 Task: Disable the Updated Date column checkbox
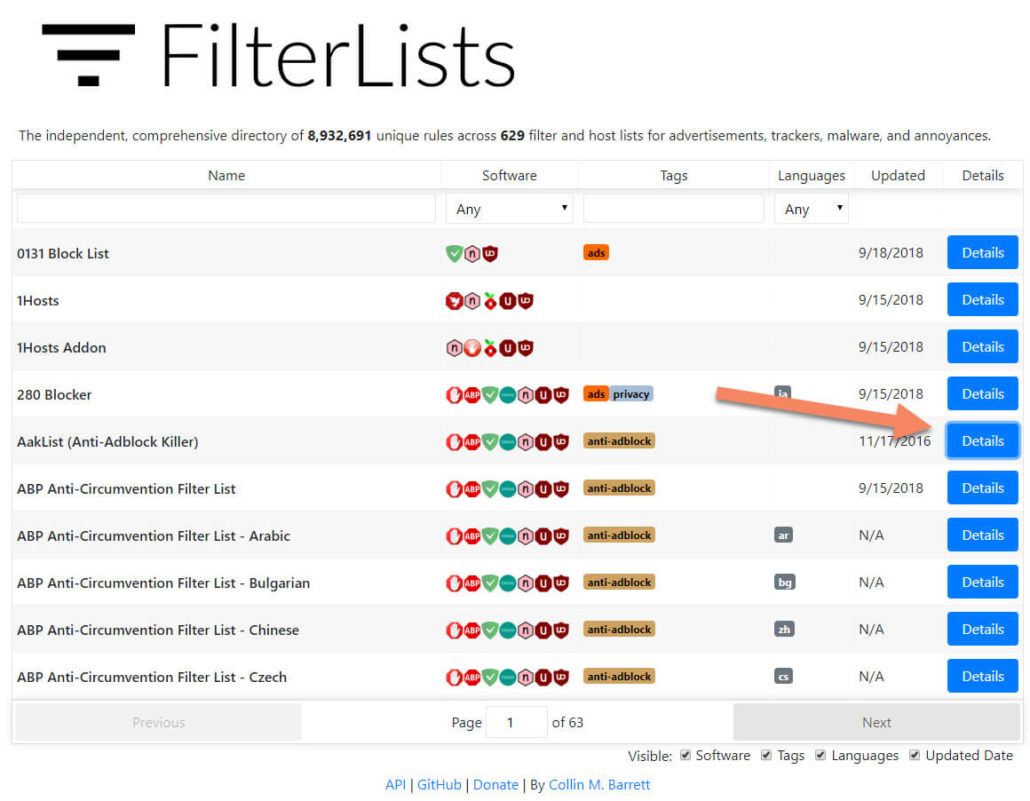click(915, 755)
